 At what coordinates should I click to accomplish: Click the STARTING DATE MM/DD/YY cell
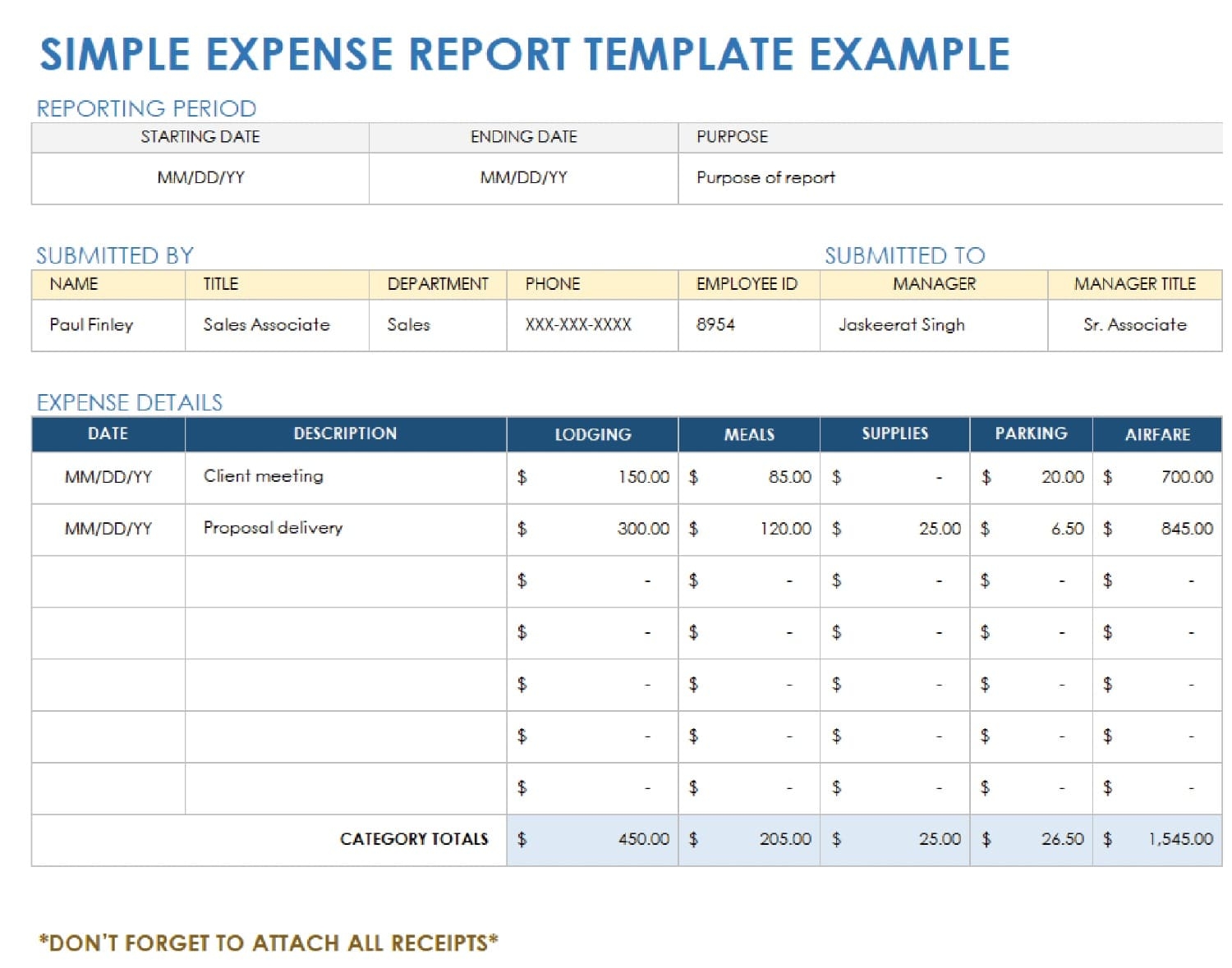[x=200, y=177]
